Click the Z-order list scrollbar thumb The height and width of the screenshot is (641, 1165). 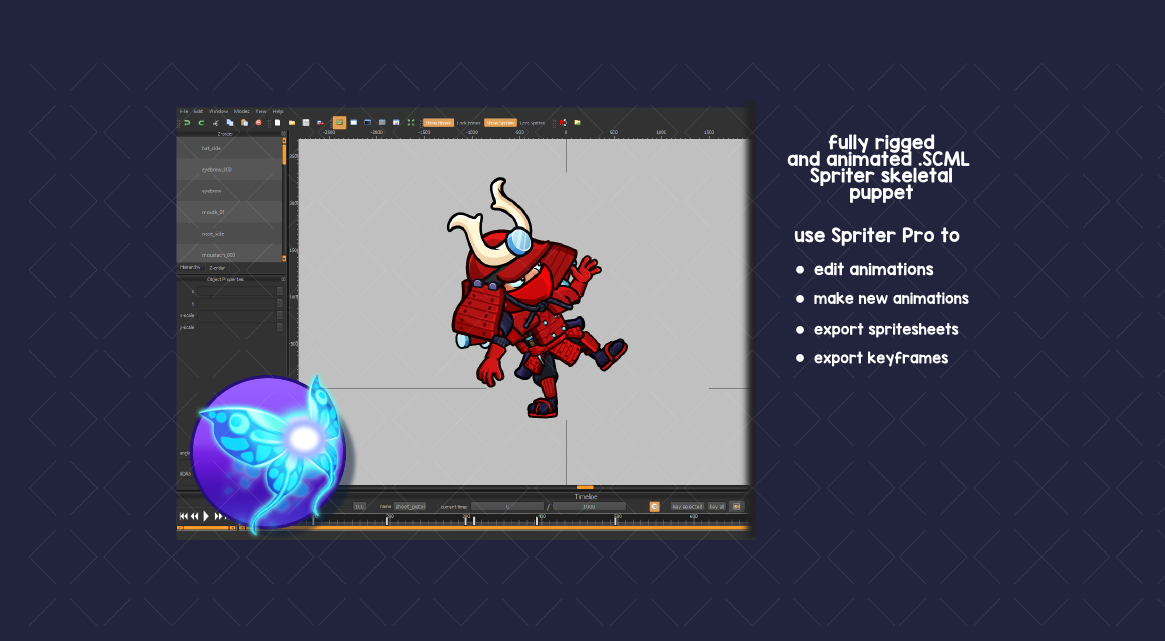284,154
